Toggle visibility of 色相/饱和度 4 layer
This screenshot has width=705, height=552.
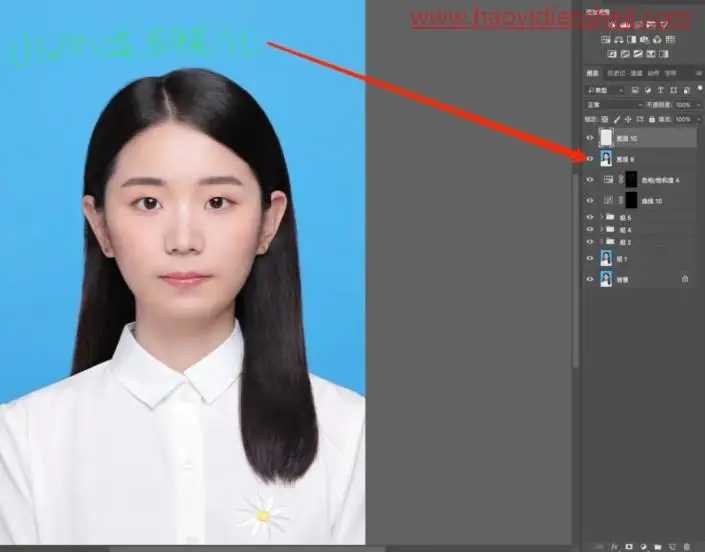[x=590, y=179]
